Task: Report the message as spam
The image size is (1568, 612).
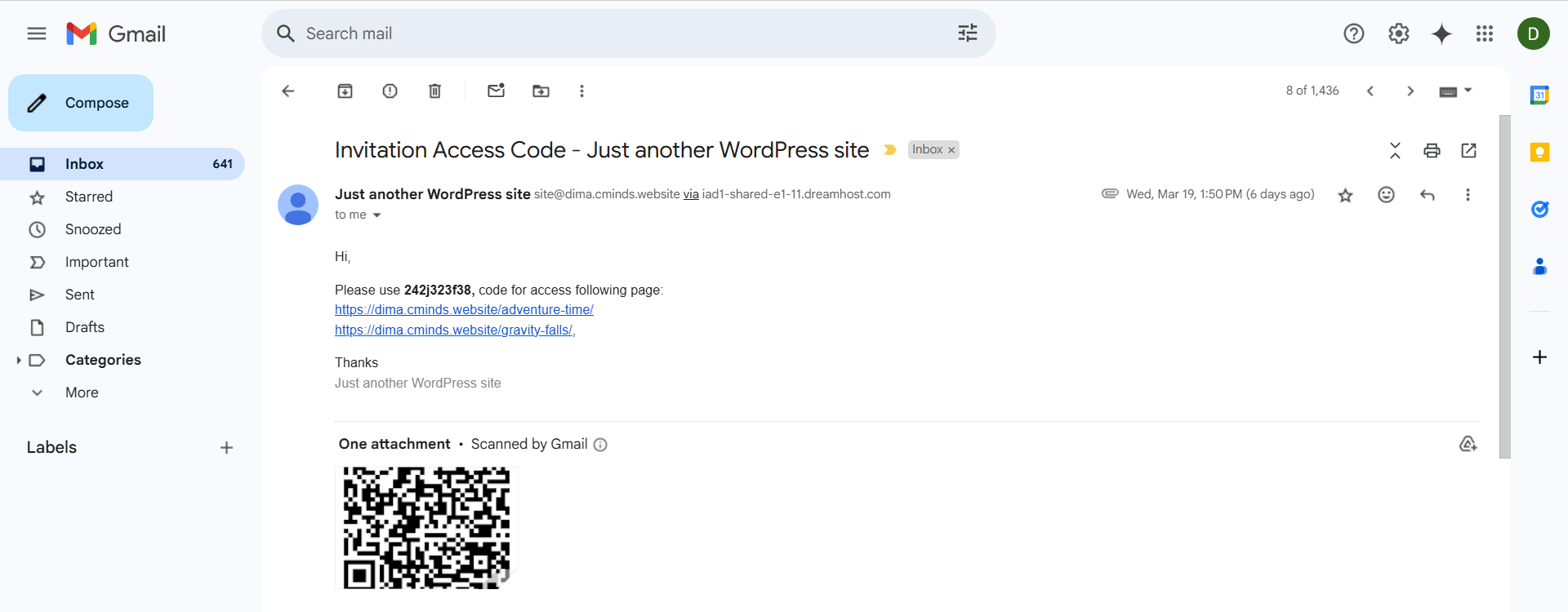Action: click(390, 91)
